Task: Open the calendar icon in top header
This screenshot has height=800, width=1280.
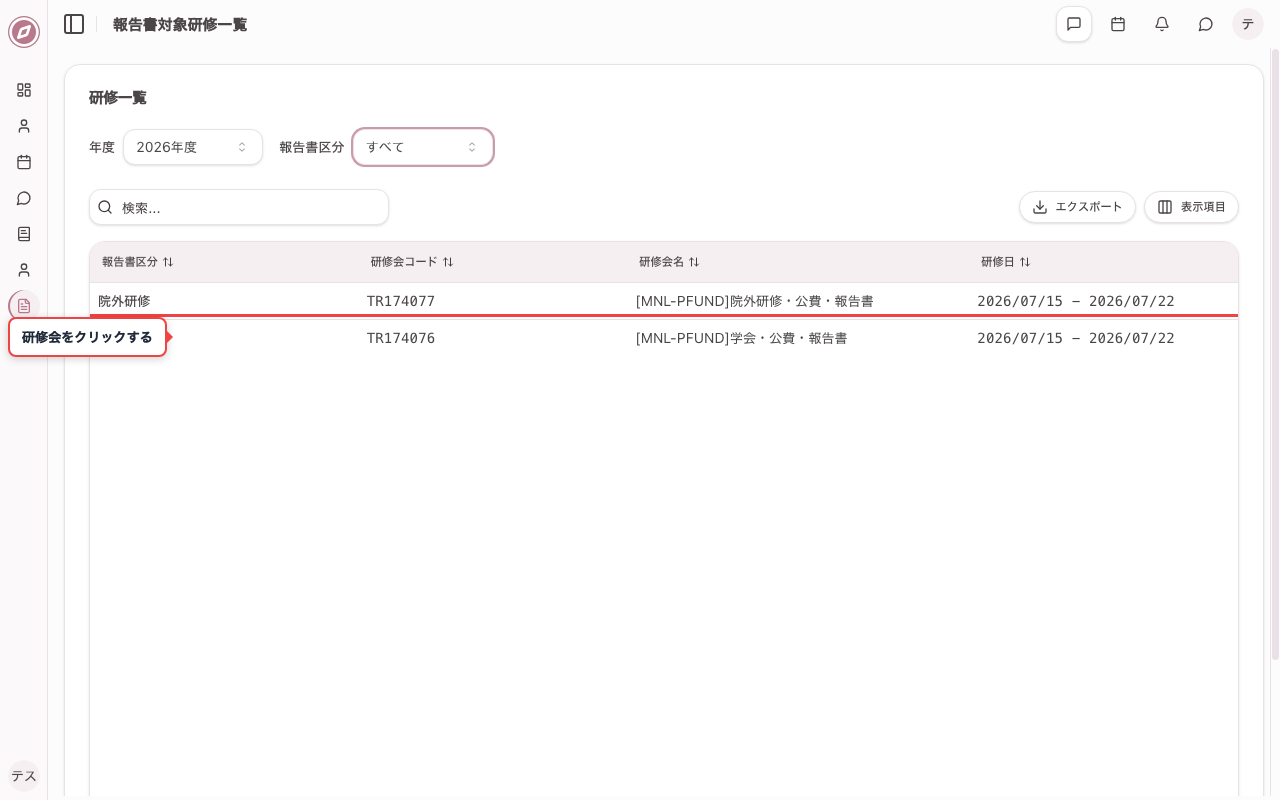Action: tap(1118, 24)
